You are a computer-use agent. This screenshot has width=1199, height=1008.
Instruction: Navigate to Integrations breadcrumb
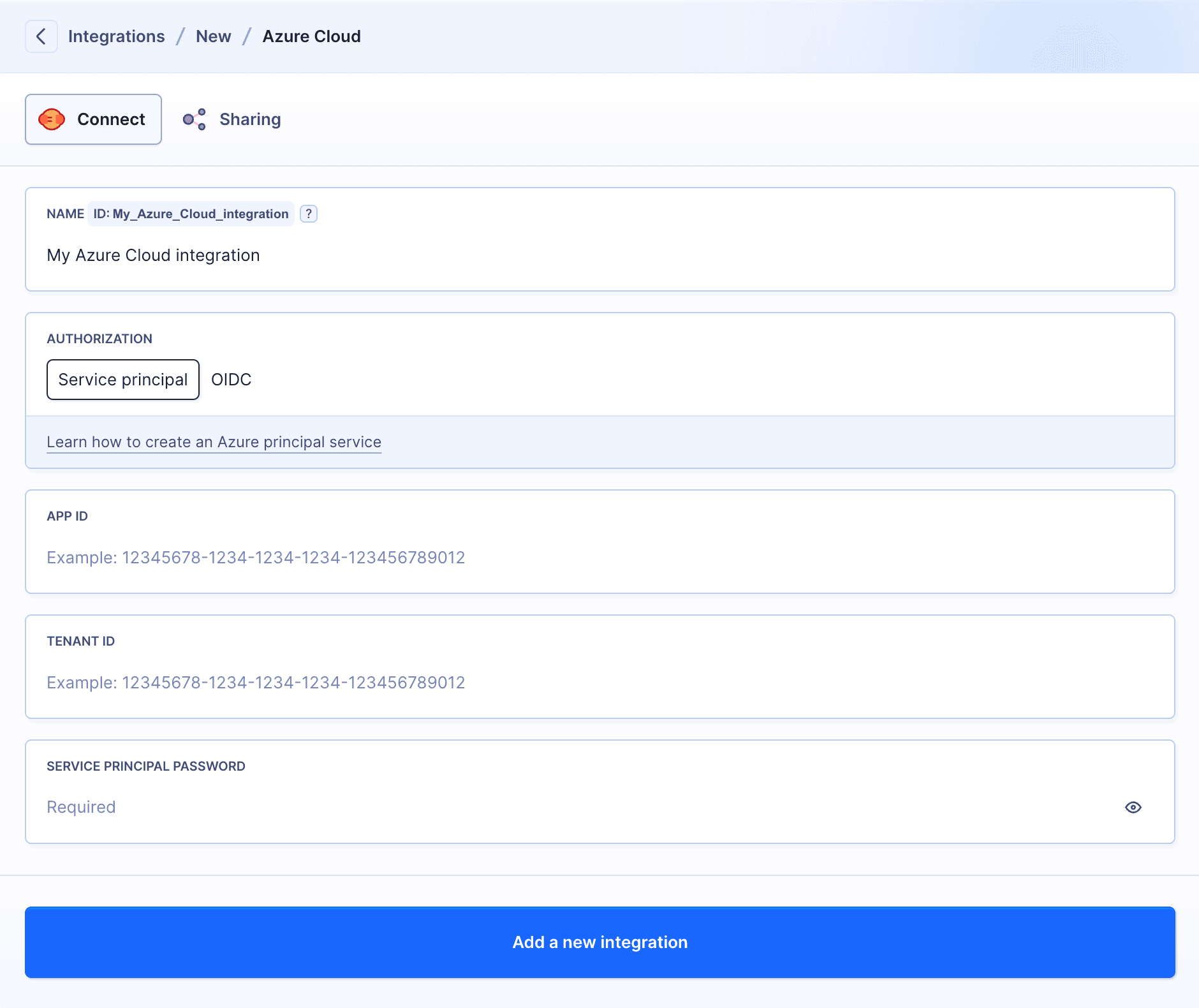pos(116,36)
